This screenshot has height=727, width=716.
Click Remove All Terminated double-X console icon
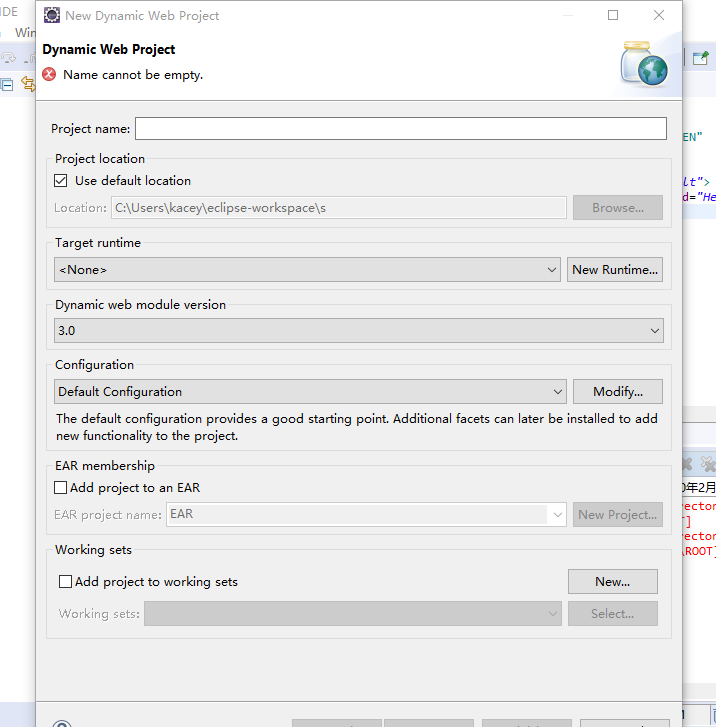708,464
